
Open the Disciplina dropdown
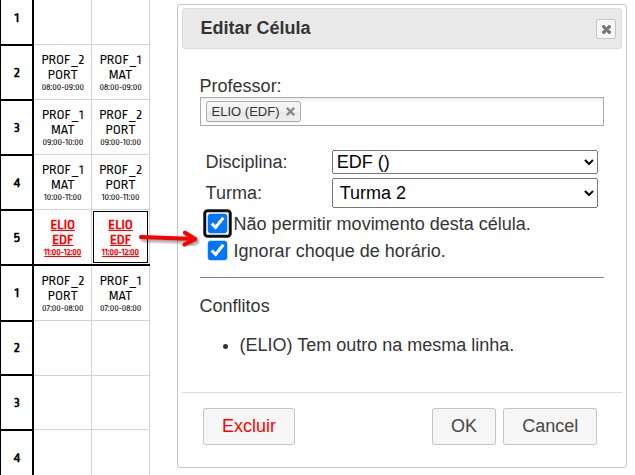click(x=464, y=162)
